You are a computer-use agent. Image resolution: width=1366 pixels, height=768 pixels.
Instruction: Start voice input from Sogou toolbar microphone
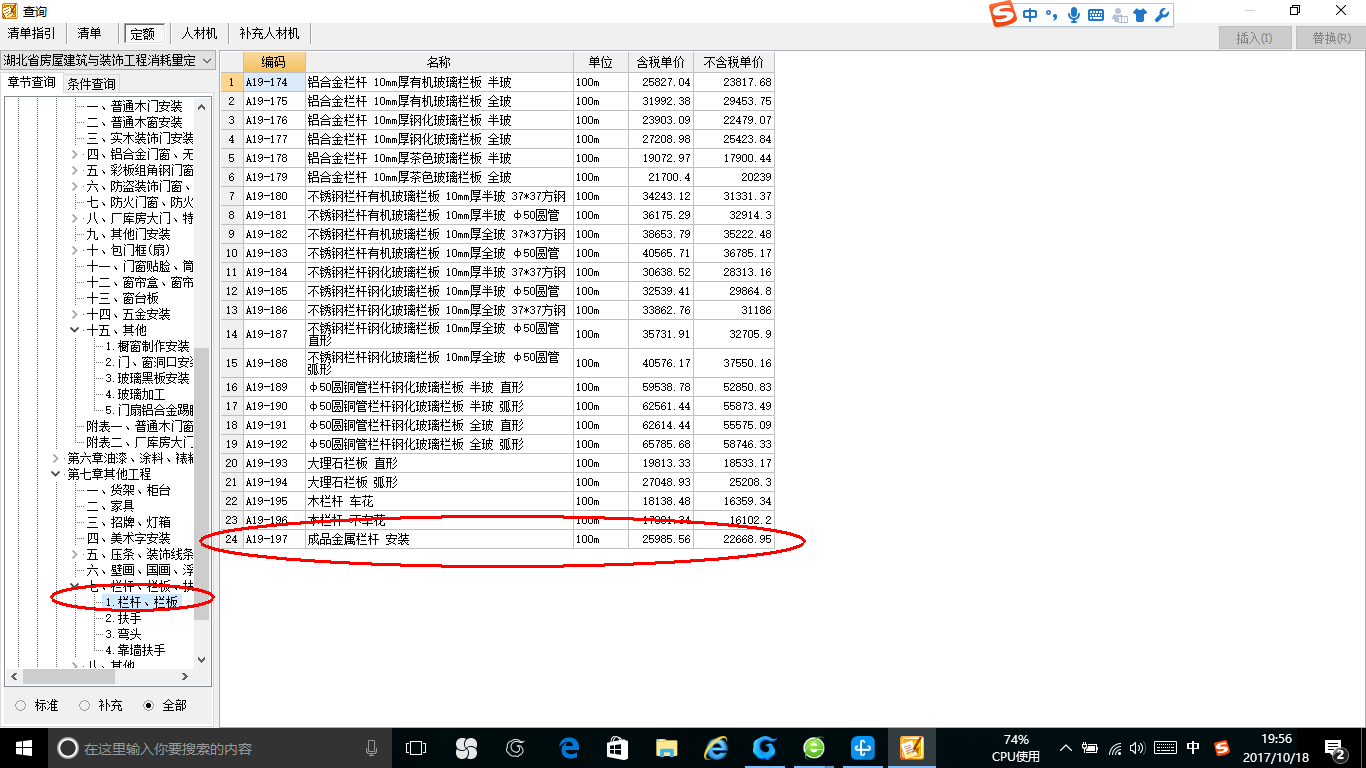pyautogui.click(x=1074, y=15)
